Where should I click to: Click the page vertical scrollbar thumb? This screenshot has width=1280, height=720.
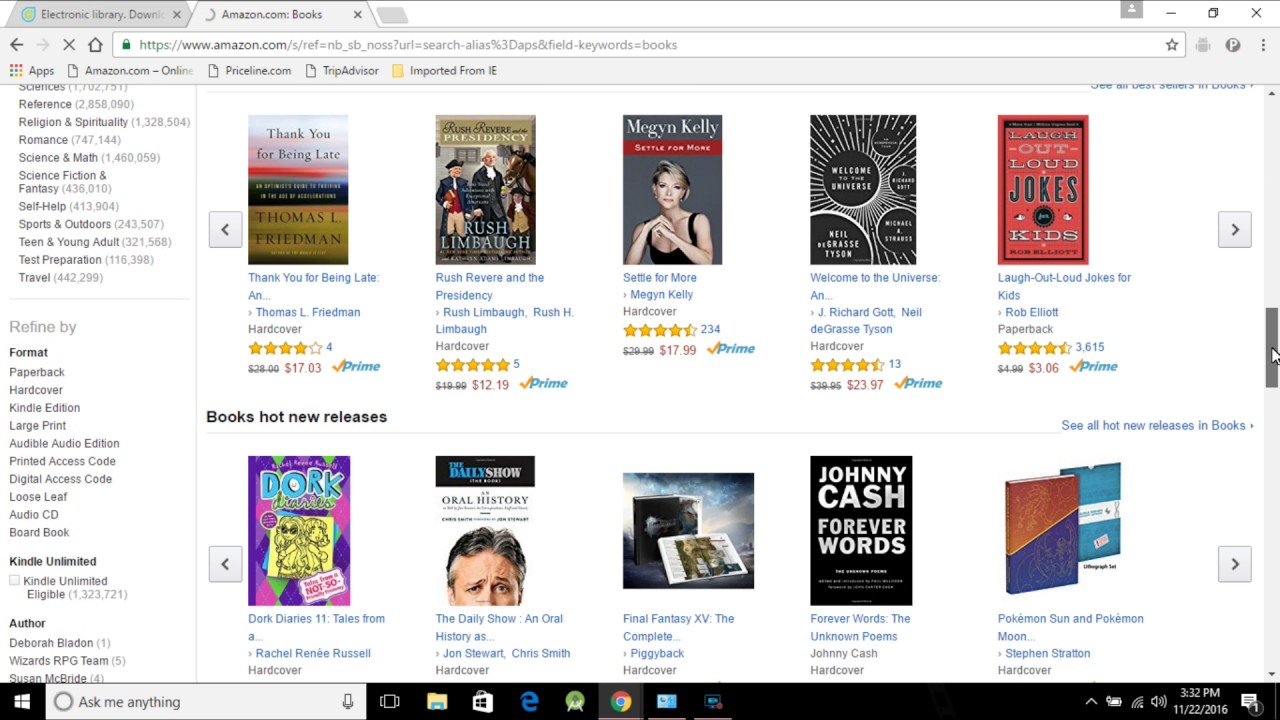tap(1272, 348)
